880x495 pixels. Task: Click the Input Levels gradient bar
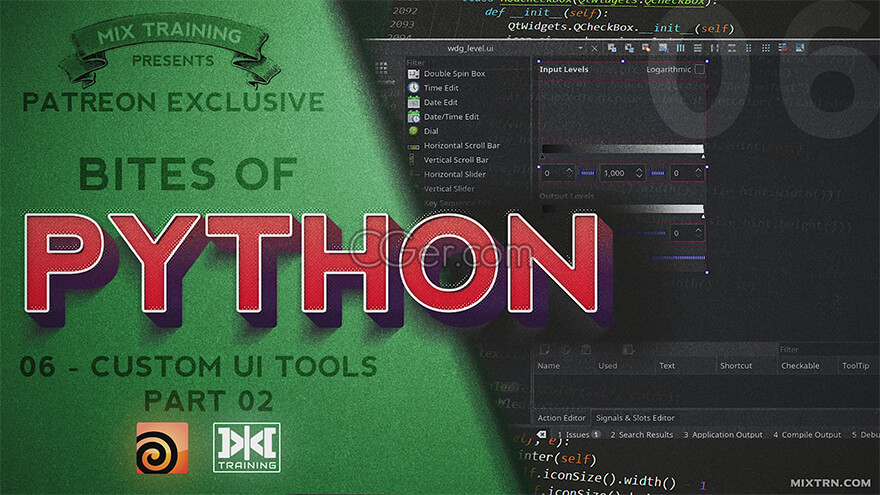(622, 149)
